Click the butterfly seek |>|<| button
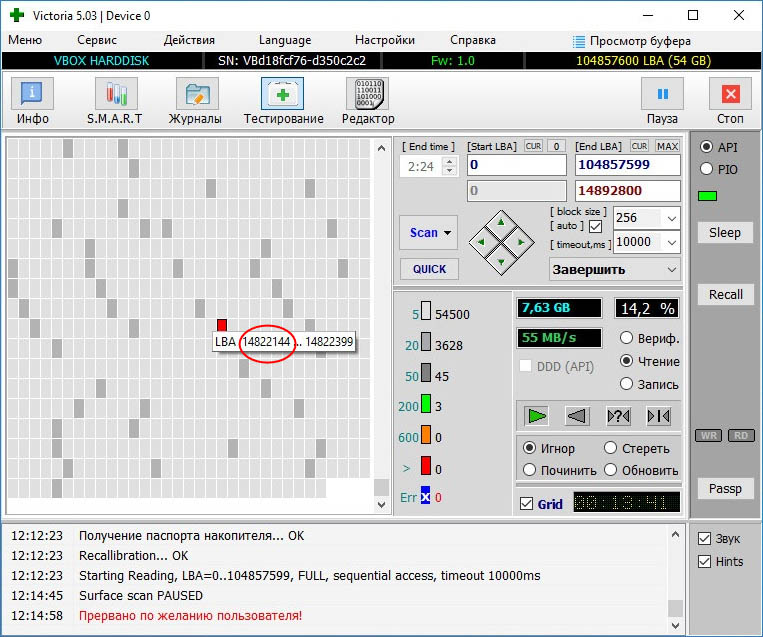763x637 pixels. pyautogui.click(x=658, y=416)
